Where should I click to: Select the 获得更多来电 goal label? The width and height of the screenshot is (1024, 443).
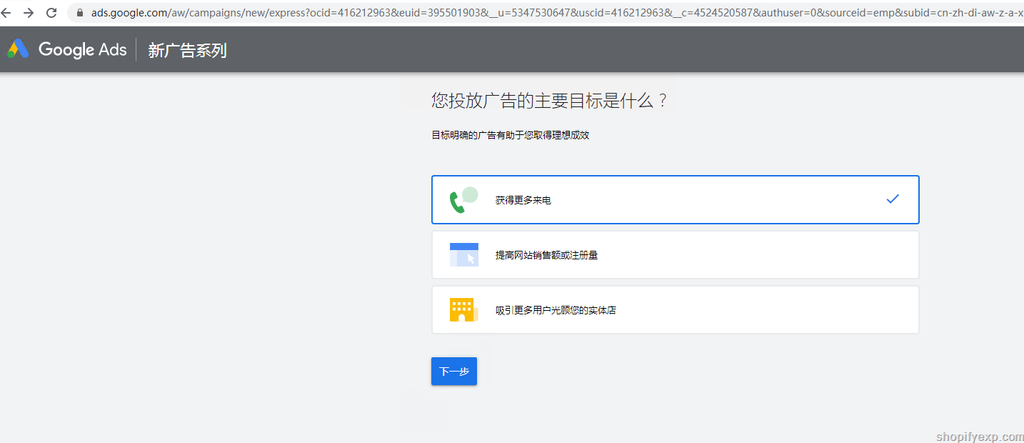tap(523, 200)
